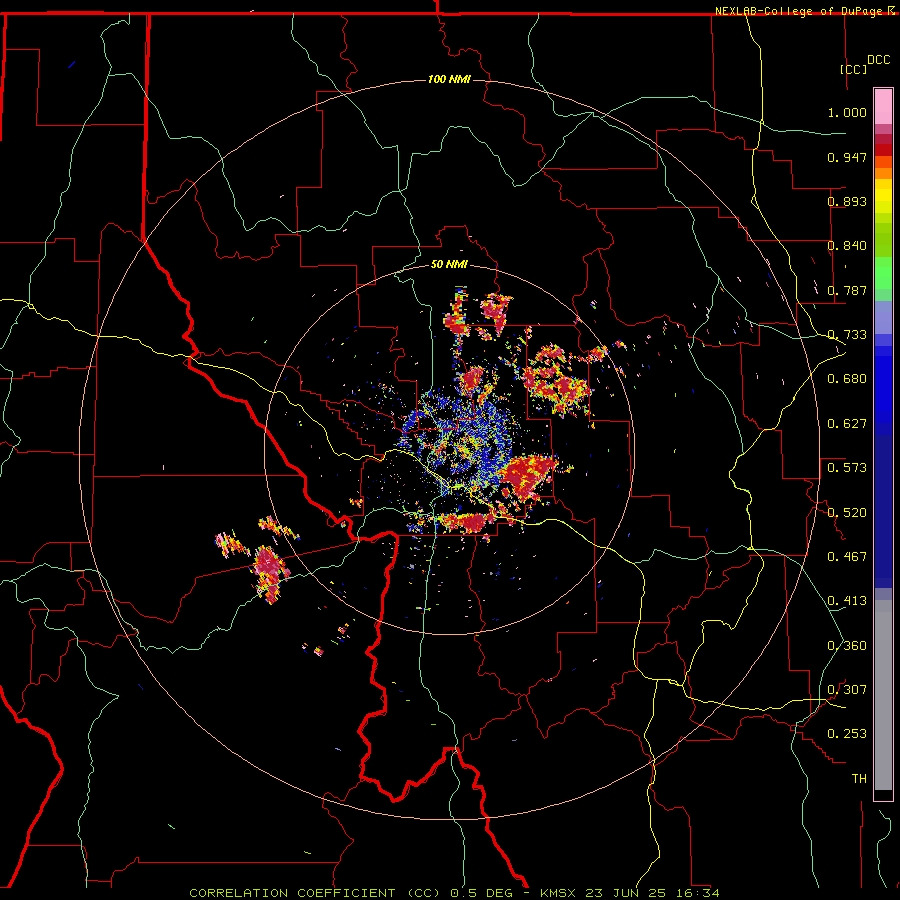
Task: Click the 0.253 scale value
Action: (x=847, y=734)
